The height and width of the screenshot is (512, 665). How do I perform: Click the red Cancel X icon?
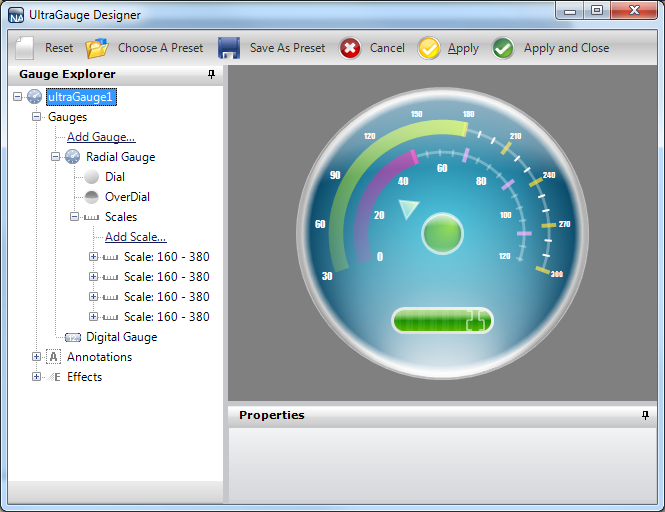(x=350, y=48)
